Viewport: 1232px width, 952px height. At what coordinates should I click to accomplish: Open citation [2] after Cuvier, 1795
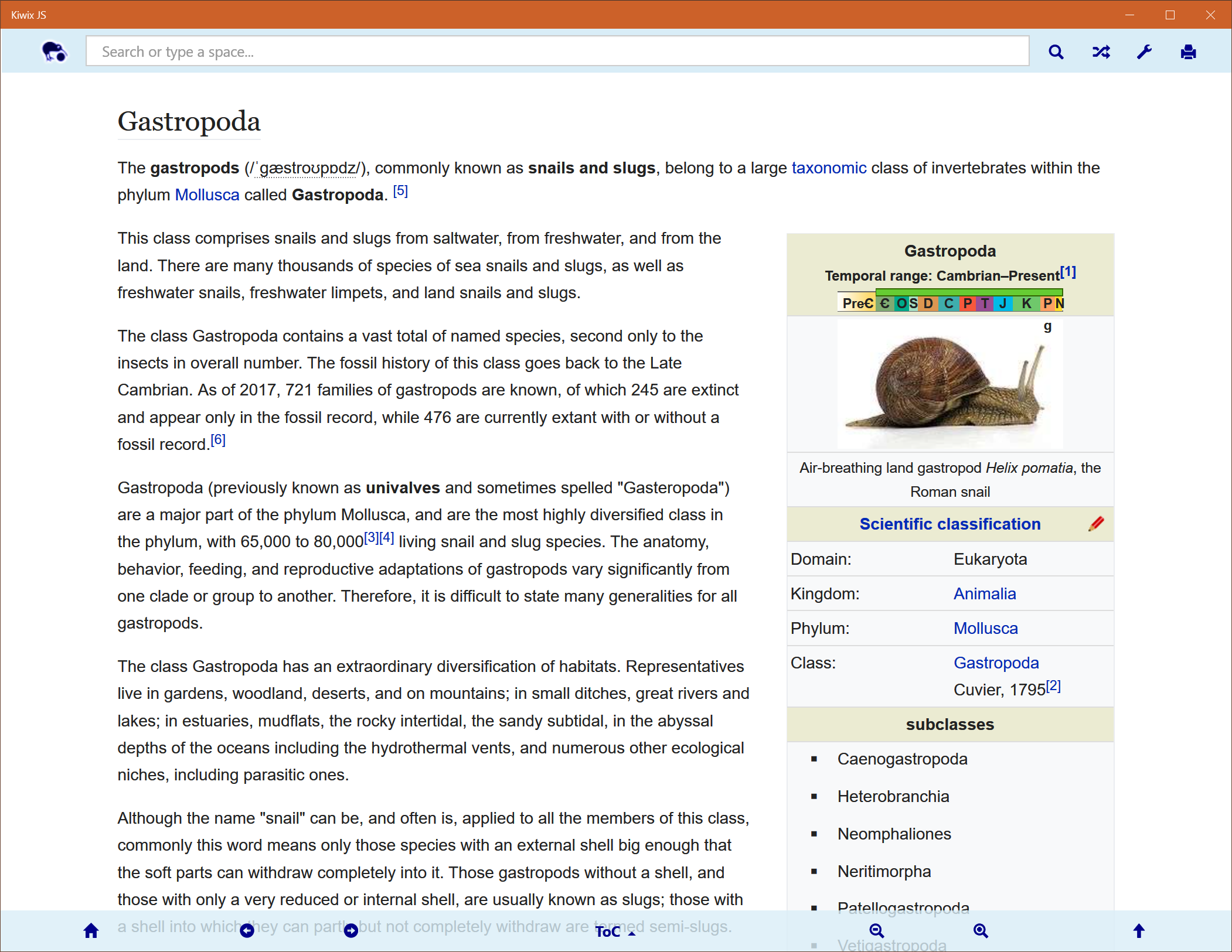tap(1053, 686)
